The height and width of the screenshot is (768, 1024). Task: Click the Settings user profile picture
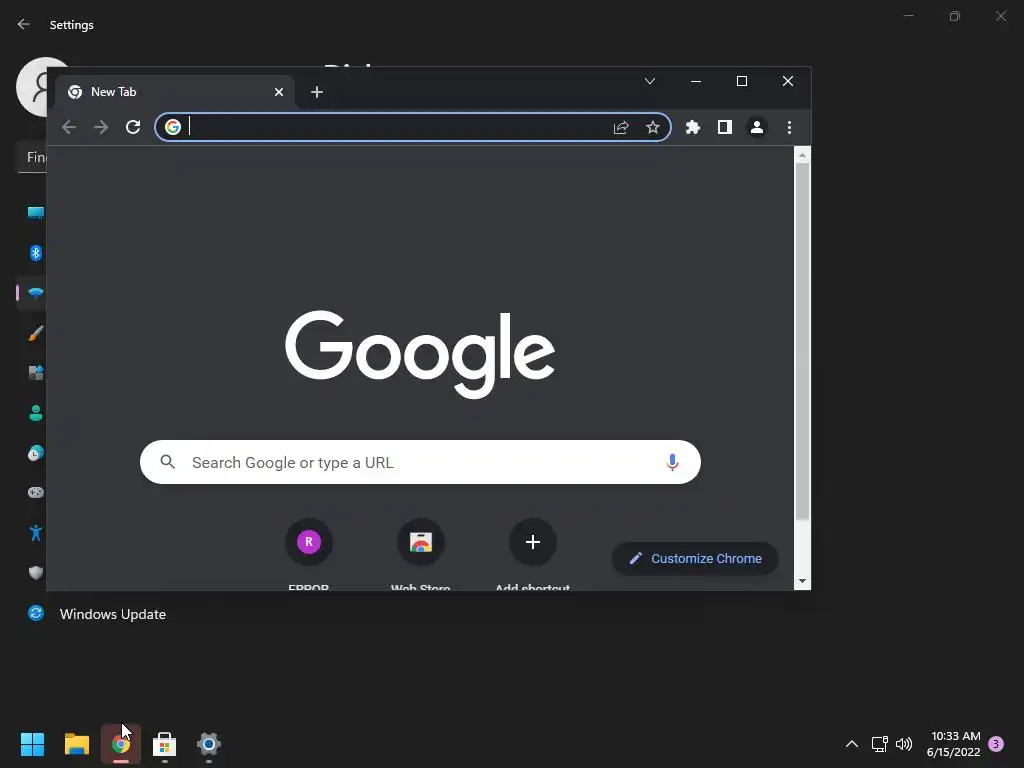pyautogui.click(x=31, y=87)
